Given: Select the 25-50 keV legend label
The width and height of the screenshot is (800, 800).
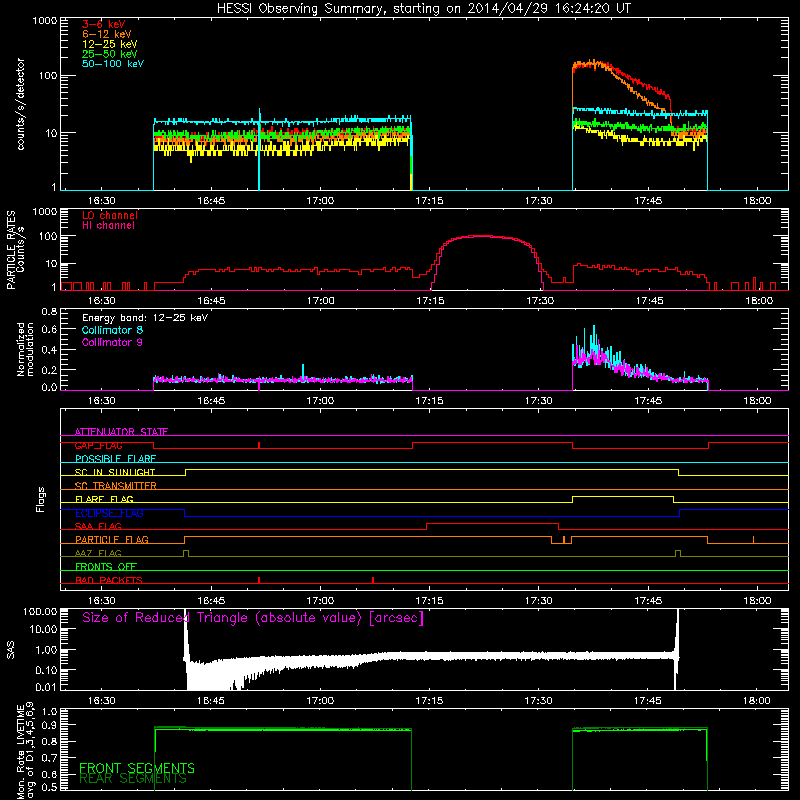Looking at the screenshot, I should tap(110, 54).
